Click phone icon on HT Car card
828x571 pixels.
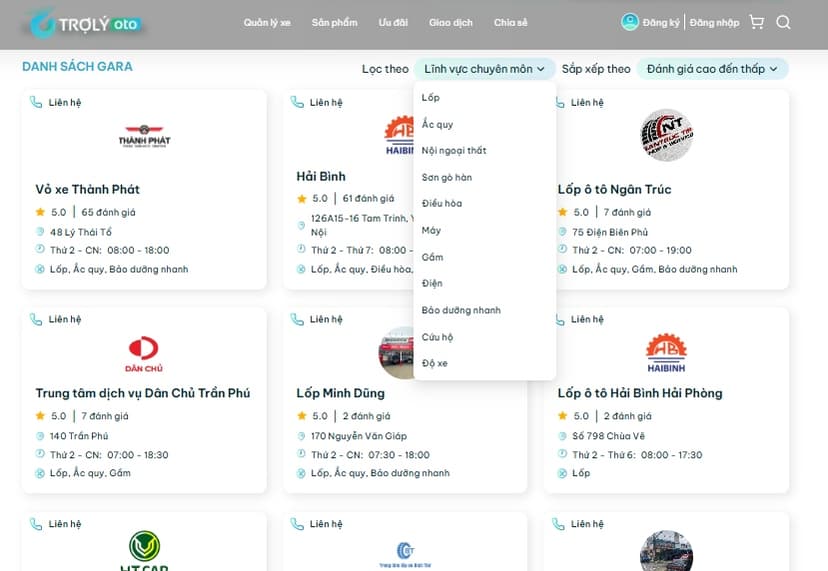35,523
